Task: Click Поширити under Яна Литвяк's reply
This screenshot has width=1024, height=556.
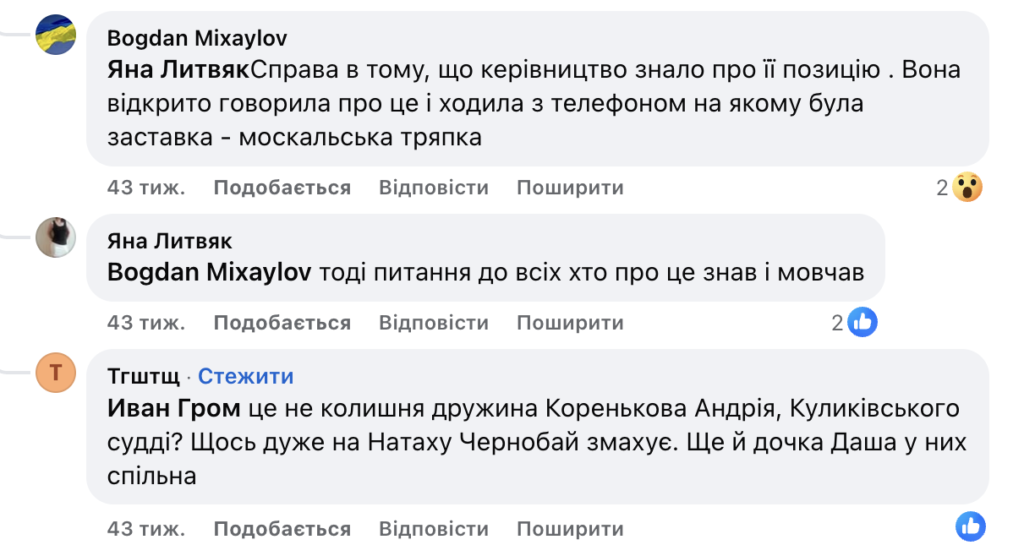Action: pos(570,323)
